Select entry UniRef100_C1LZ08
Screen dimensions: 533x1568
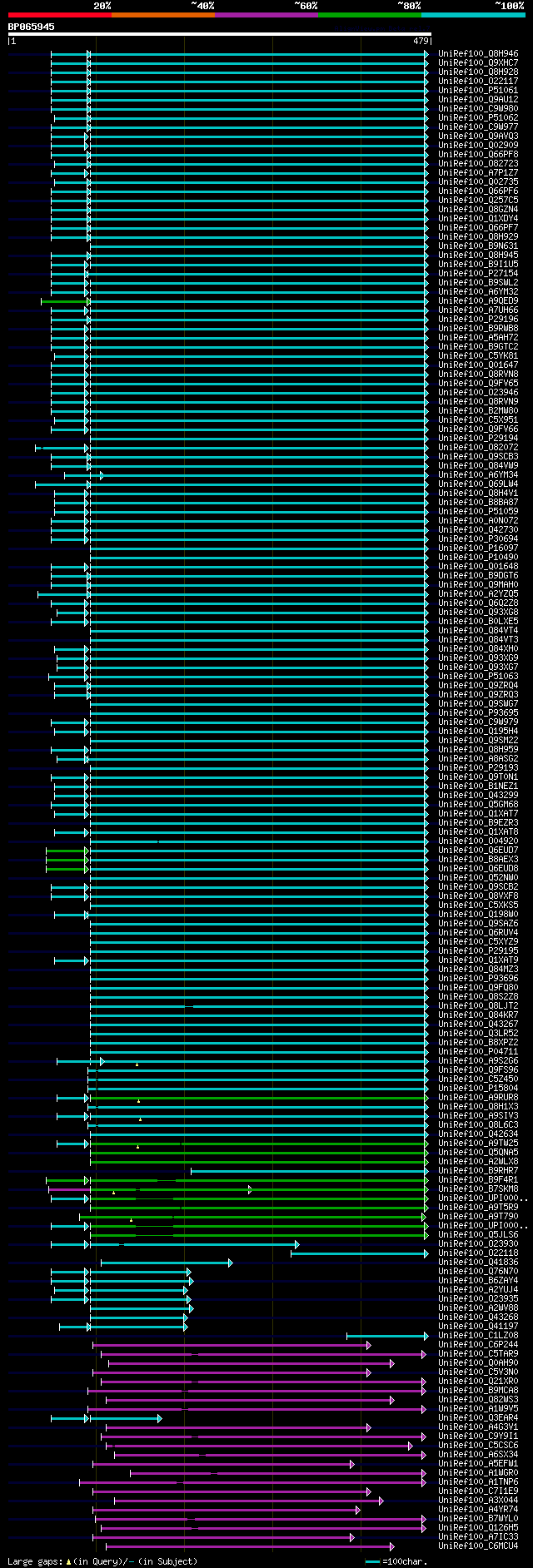[478, 1336]
